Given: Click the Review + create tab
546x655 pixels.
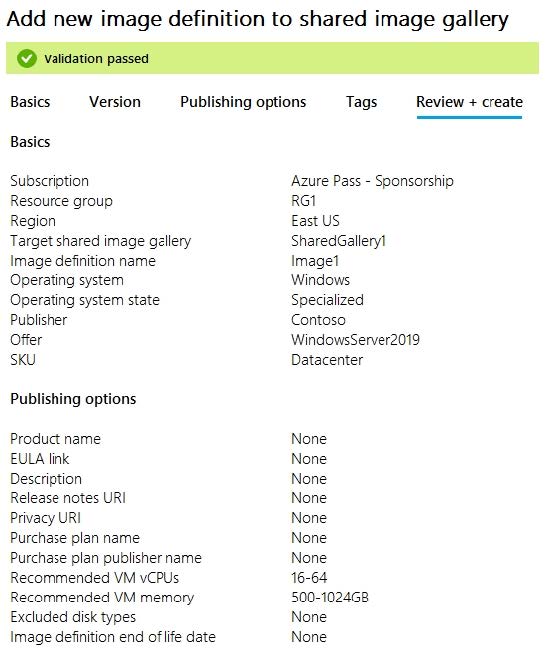Looking at the screenshot, I should [470, 102].
